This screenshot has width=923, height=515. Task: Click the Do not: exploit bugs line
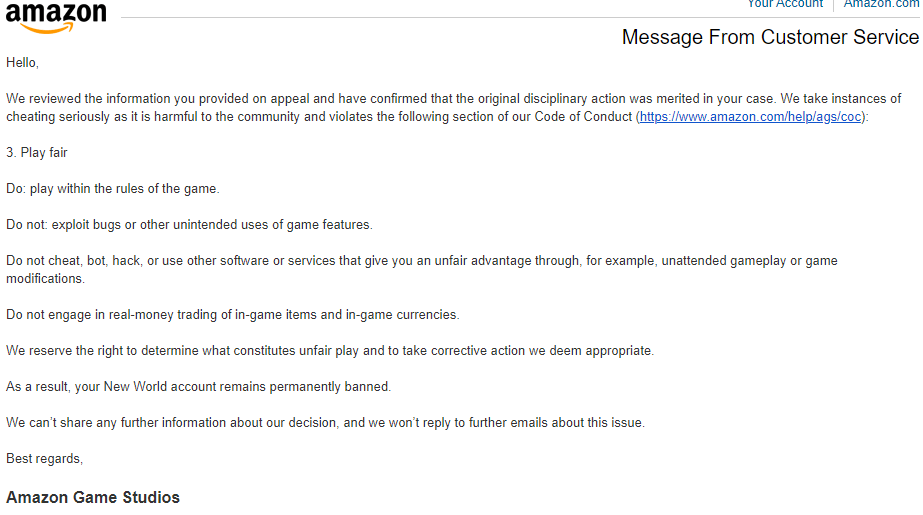(x=189, y=225)
